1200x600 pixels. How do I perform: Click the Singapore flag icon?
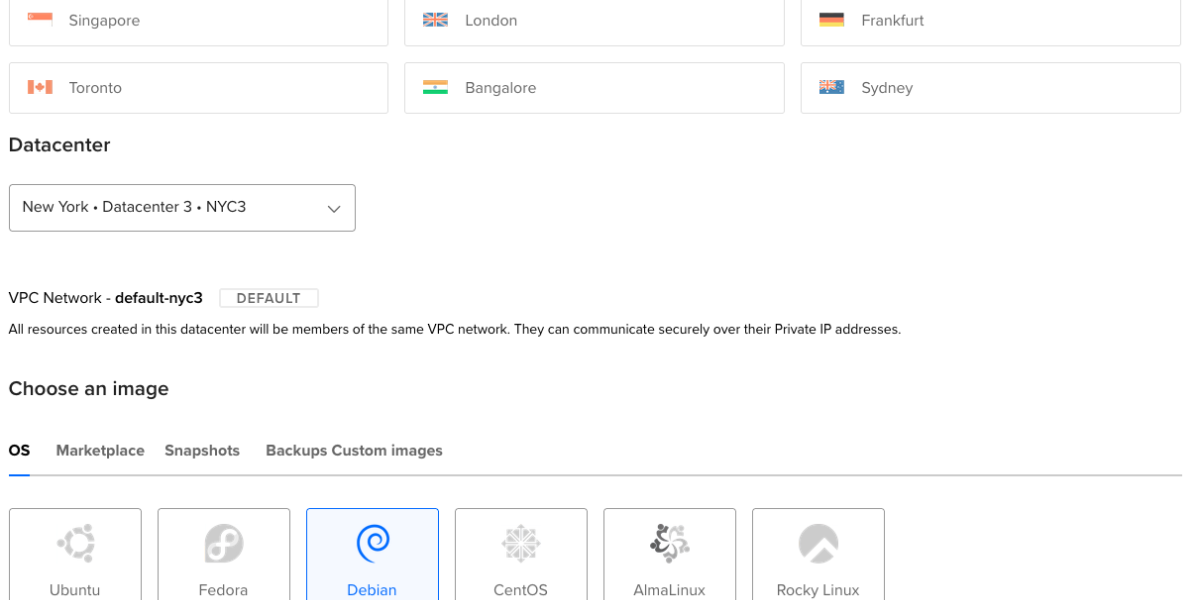tap(40, 20)
